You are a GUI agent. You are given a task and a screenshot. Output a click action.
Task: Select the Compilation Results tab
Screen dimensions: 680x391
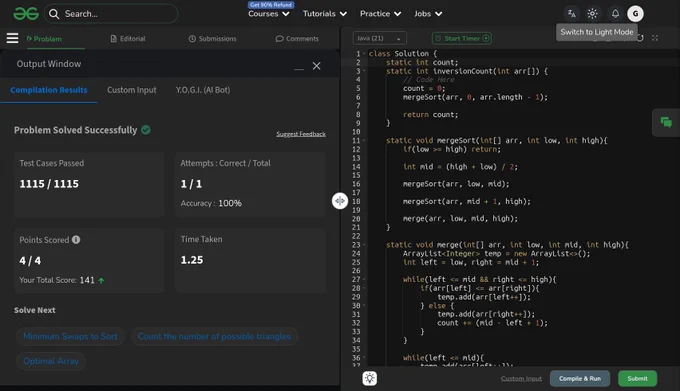pos(49,90)
